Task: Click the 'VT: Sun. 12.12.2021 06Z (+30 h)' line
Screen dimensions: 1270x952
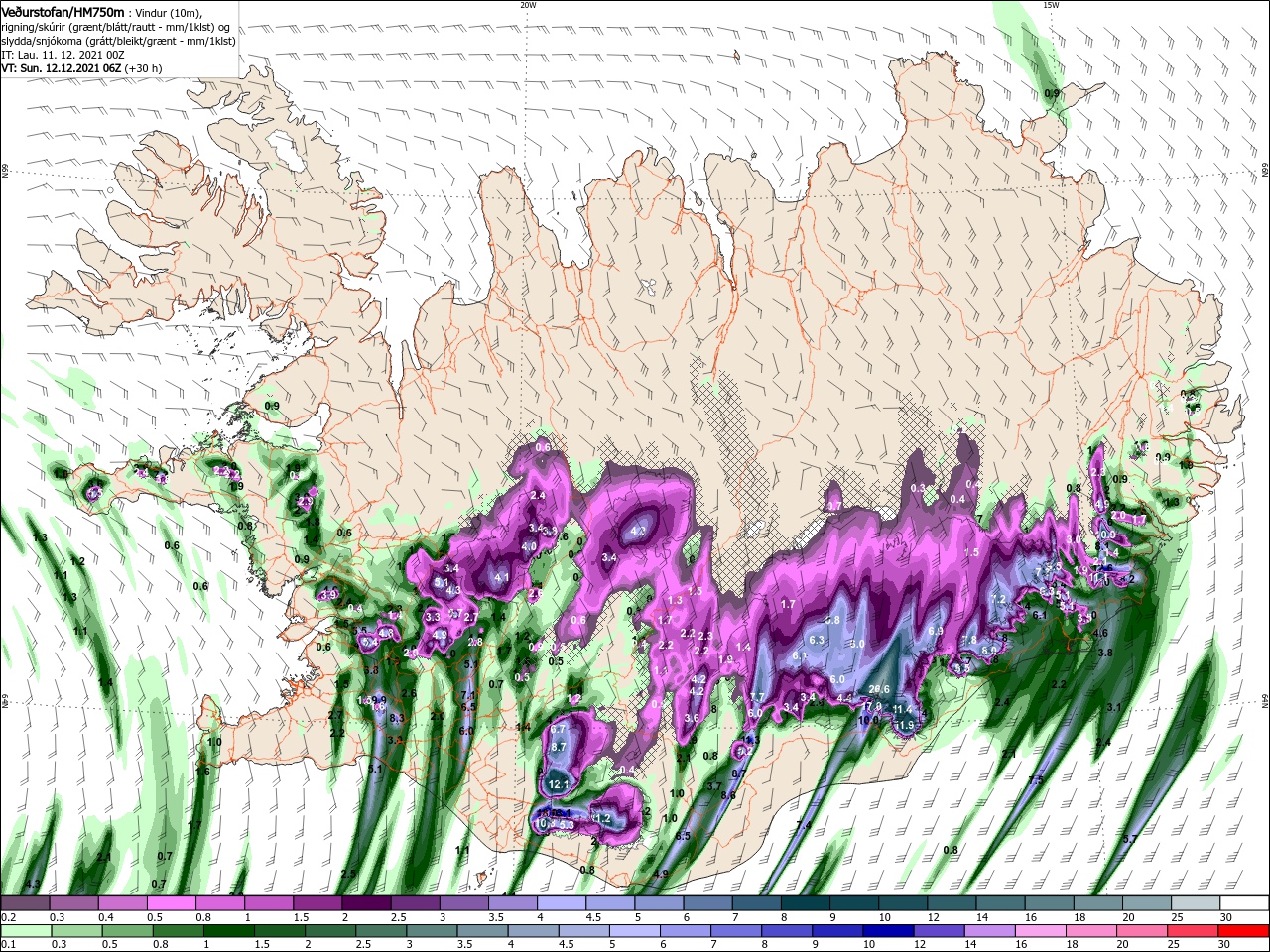Action: point(81,68)
